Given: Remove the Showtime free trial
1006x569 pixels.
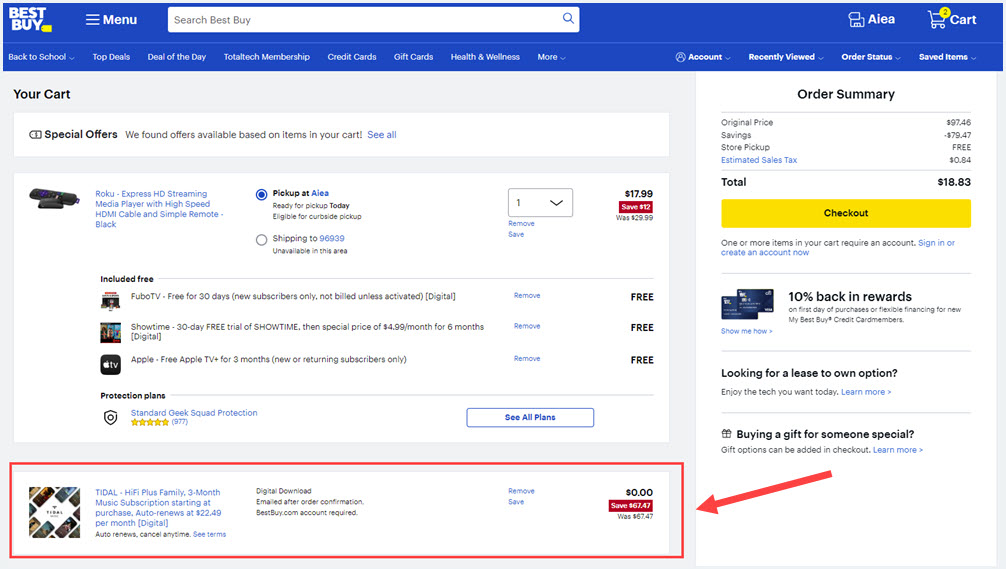Looking at the screenshot, I should pyautogui.click(x=527, y=327).
